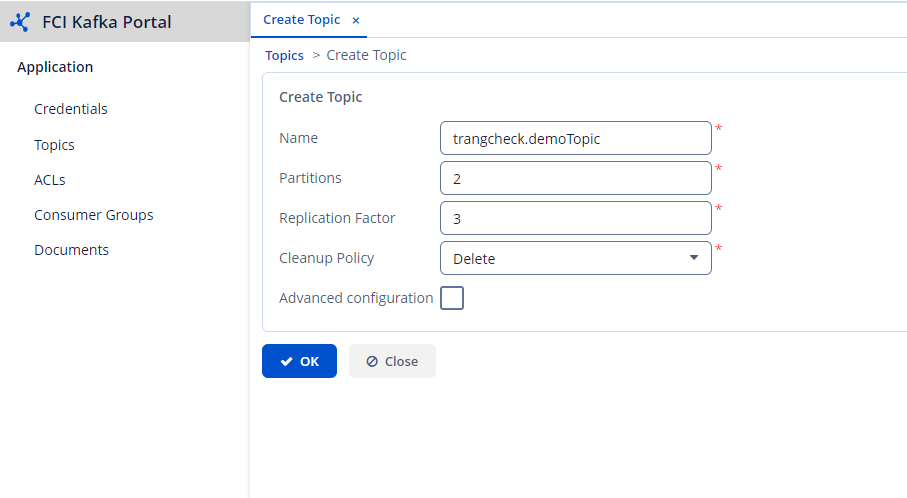The width and height of the screenshot is (907, 498).
Task: Click the Create Topic breadcrumb text
Action: pyautogui.click(x=366, y=55)
